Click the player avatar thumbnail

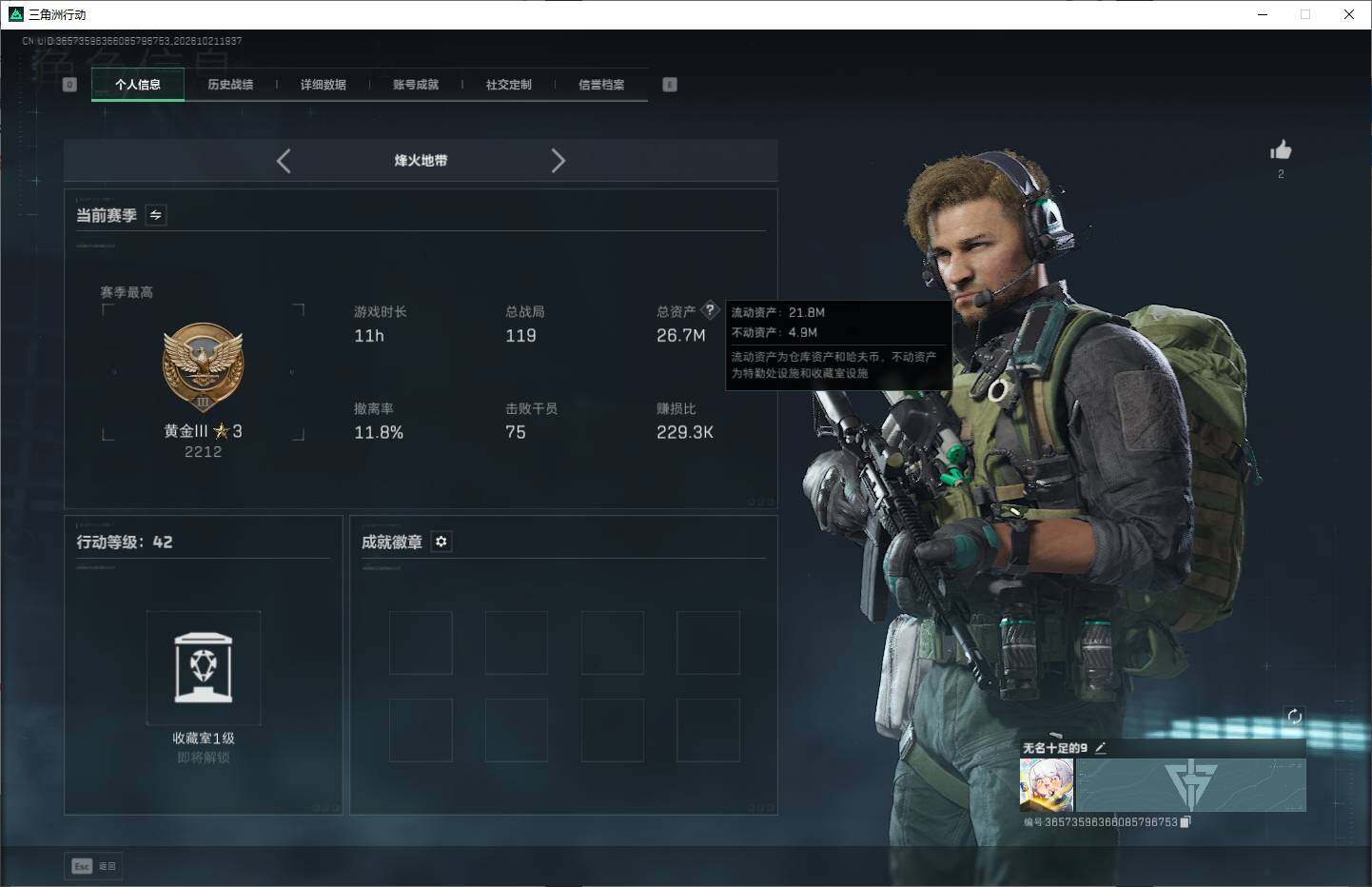1047,785
